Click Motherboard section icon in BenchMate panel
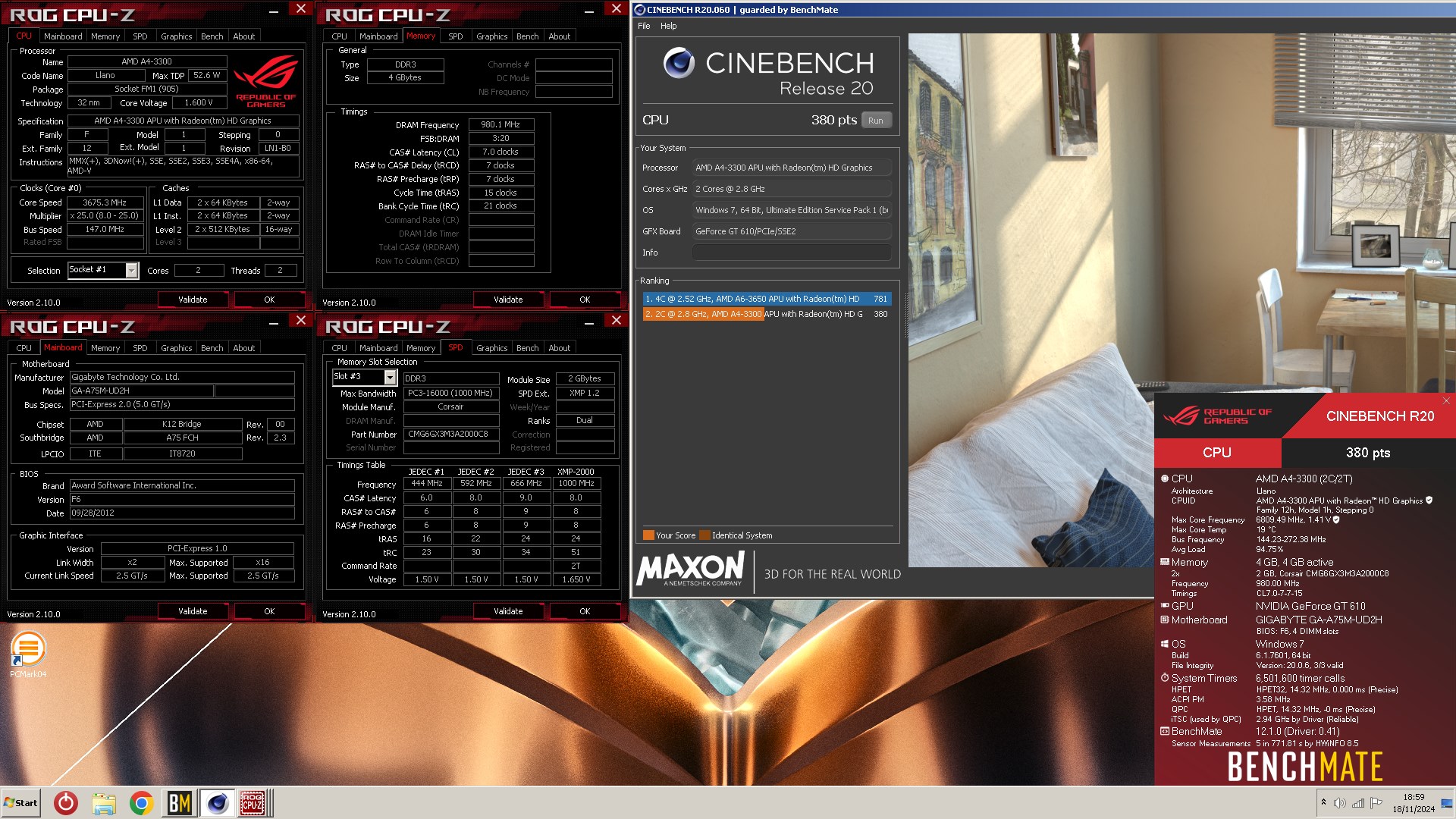Viewport: 1456px width, 819px height. [1165, 620]
